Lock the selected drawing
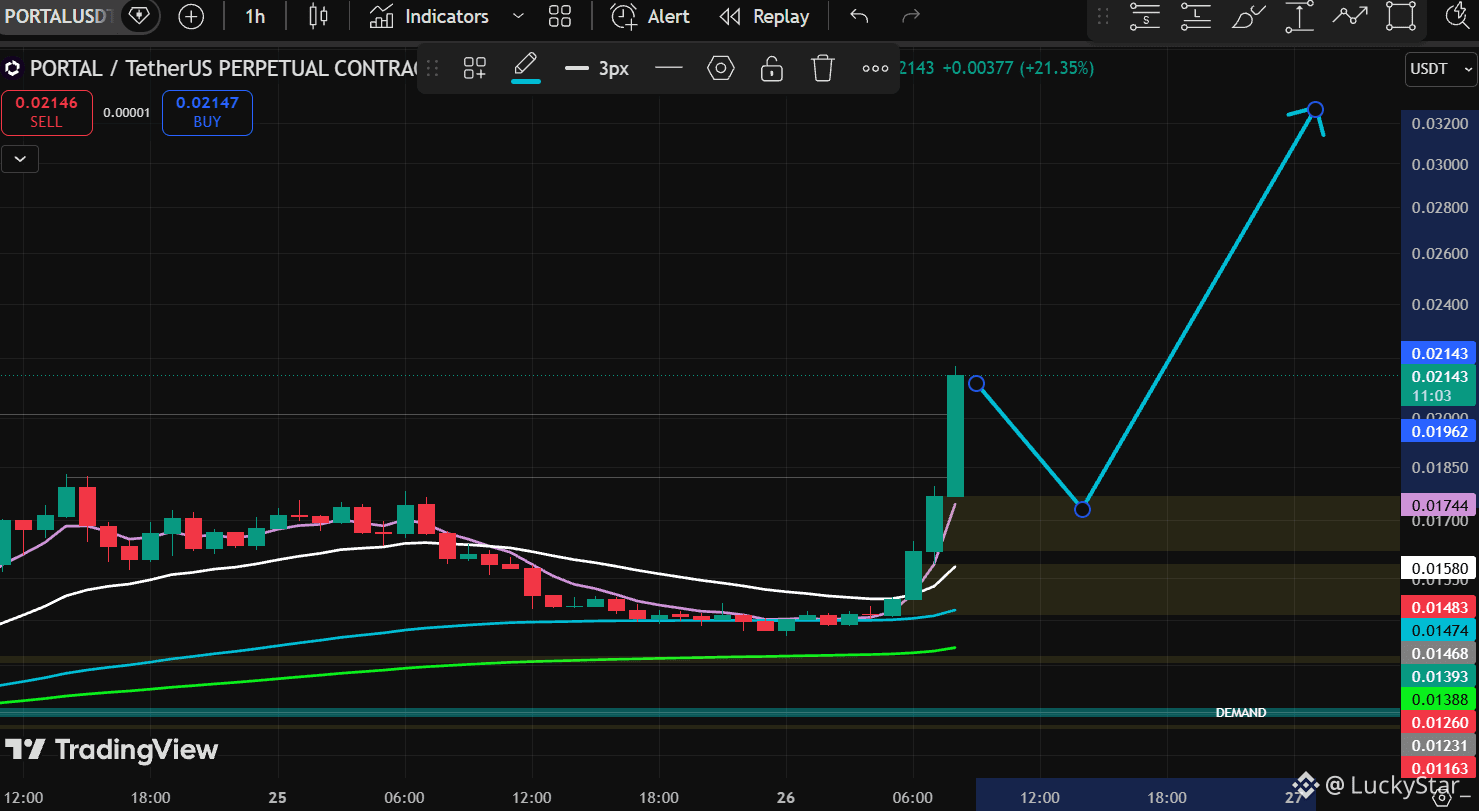Viewport: 1479px width, 811px height. pyautogui.click(x=771, y=68)
